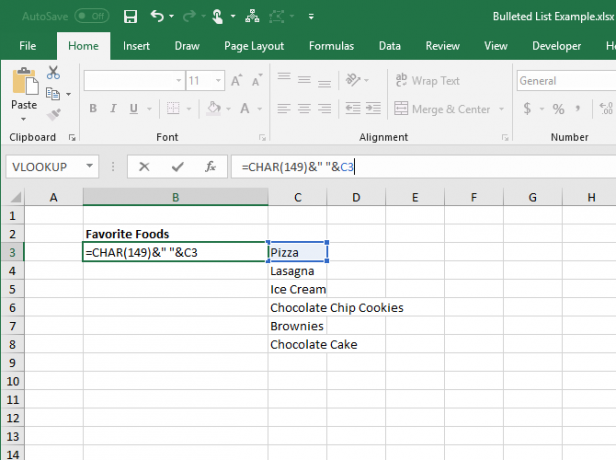
Task: Open the Name Box dropdown arrow
Action: (x=90, y=166)
